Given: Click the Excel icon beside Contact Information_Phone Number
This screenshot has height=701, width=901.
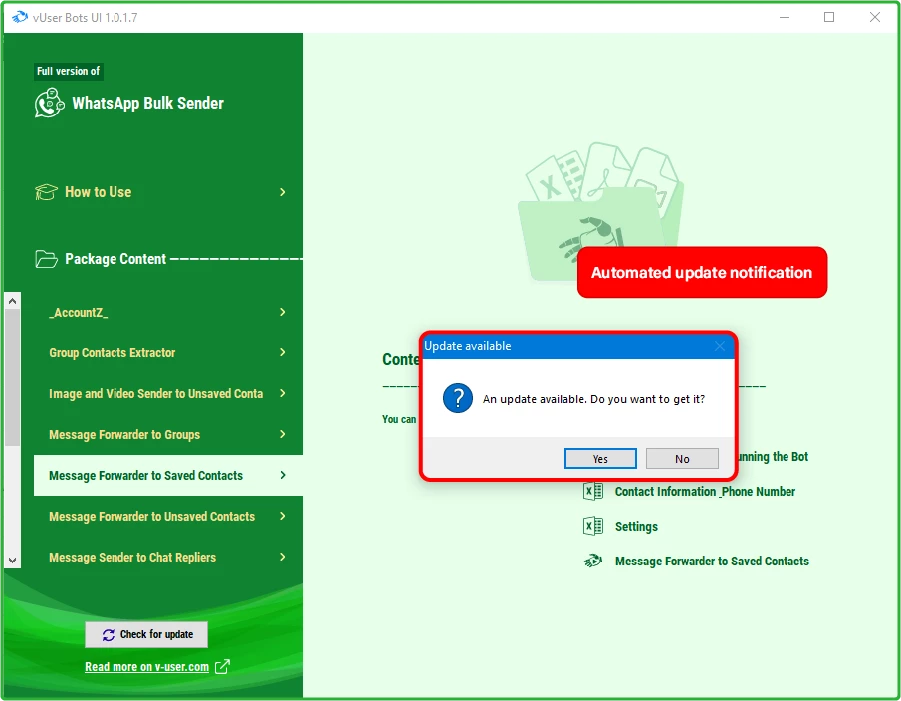Looking at the screenshot, I should coord(592,491).
